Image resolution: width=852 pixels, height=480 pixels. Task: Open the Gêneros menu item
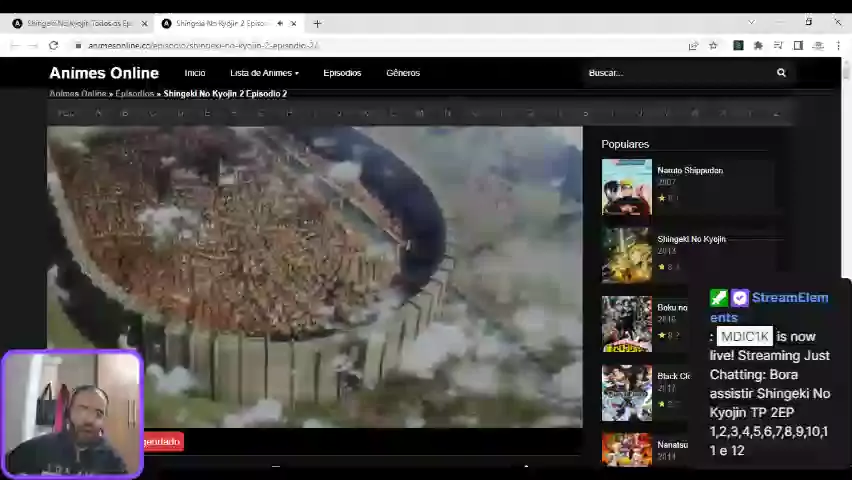tap(403, 73)
